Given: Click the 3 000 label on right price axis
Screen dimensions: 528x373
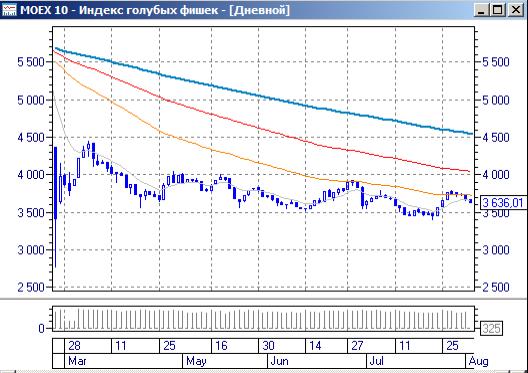Looking at the screenshot, I should (x=496, y=250).
